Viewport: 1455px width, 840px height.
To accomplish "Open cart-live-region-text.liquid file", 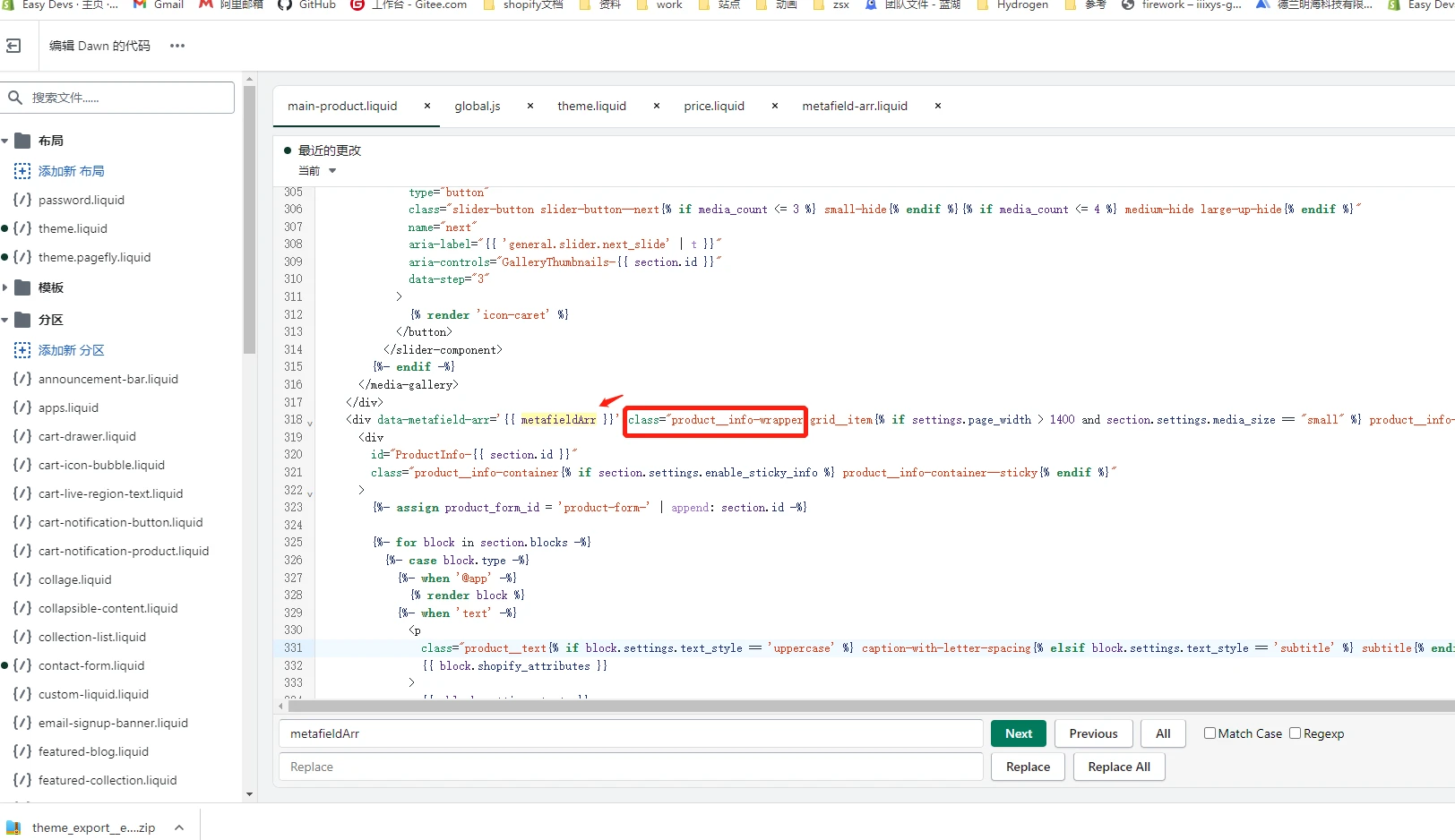I will click(x=110, y=493).
